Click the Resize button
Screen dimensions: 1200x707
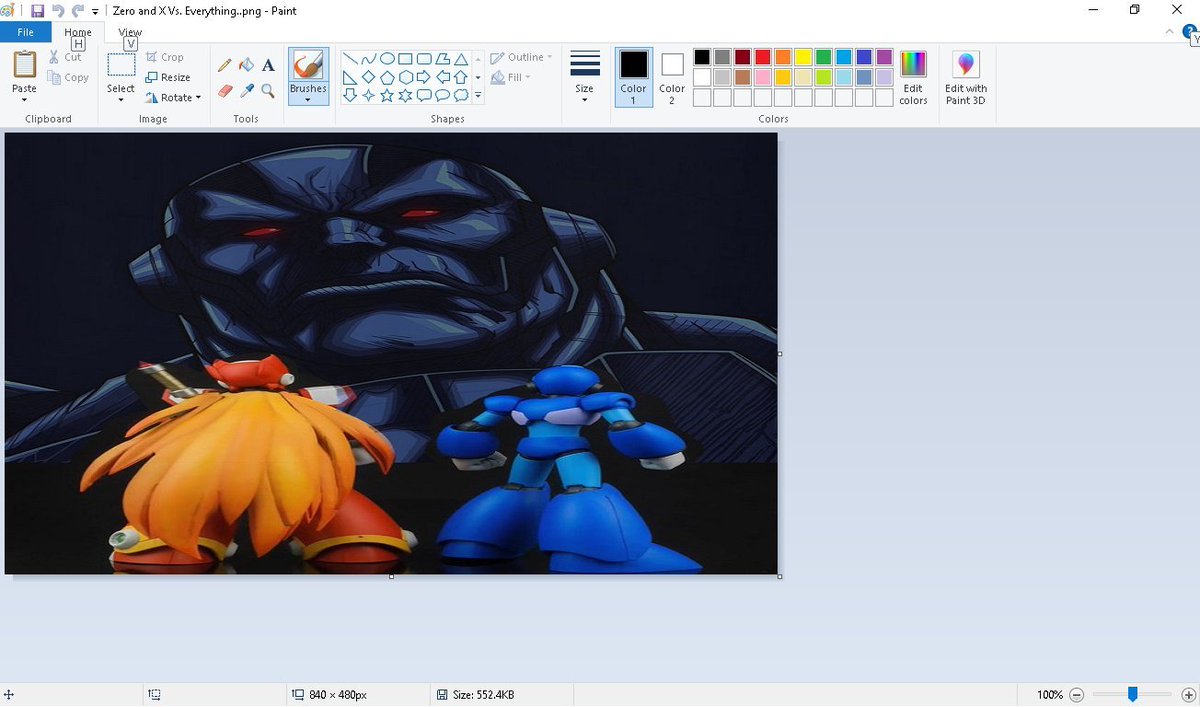(x=168, y=78)
